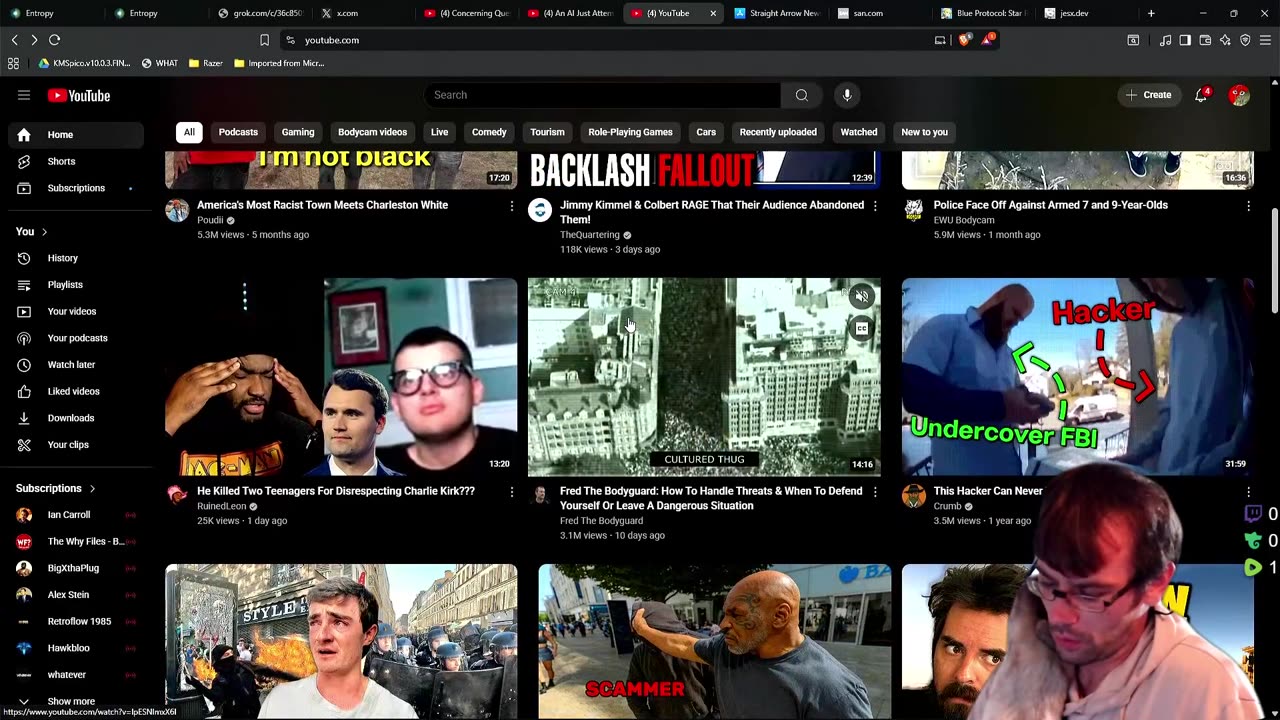Open the You section header
Image resolution: width=1280 pixels, height=720 pixels.
[32, 231]
